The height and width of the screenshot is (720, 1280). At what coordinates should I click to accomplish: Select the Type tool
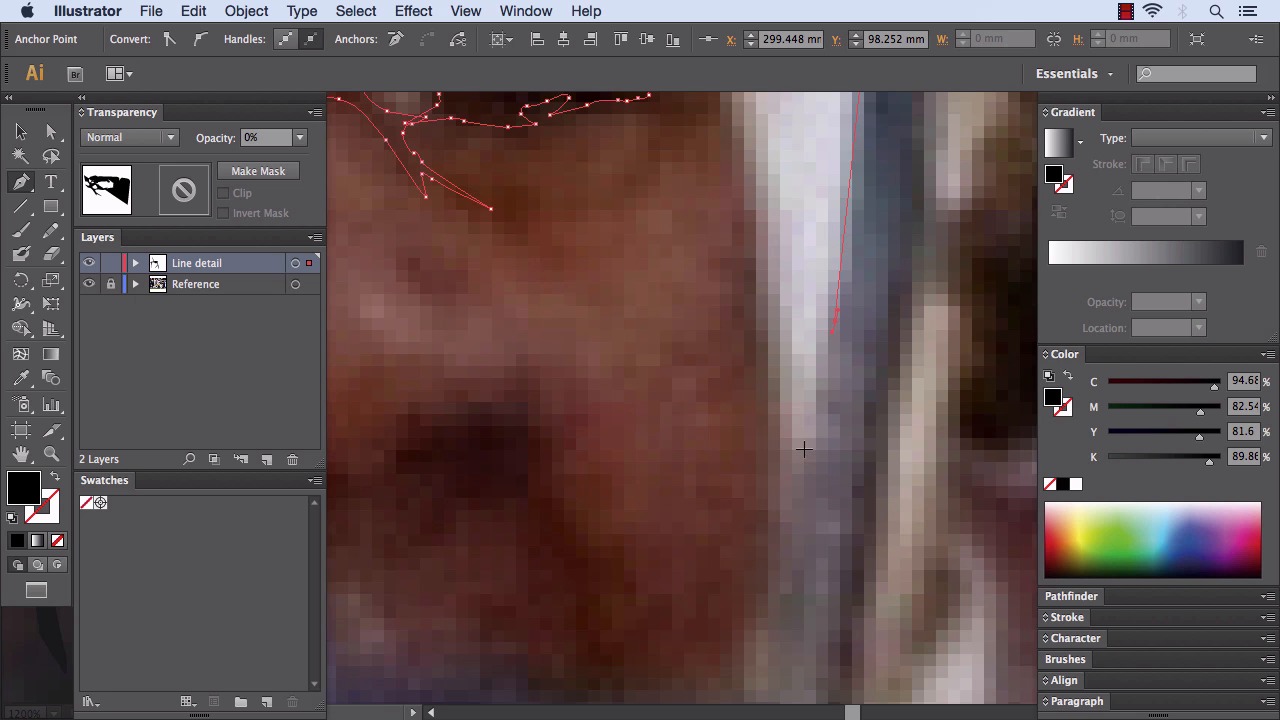(x=51, y=182)
